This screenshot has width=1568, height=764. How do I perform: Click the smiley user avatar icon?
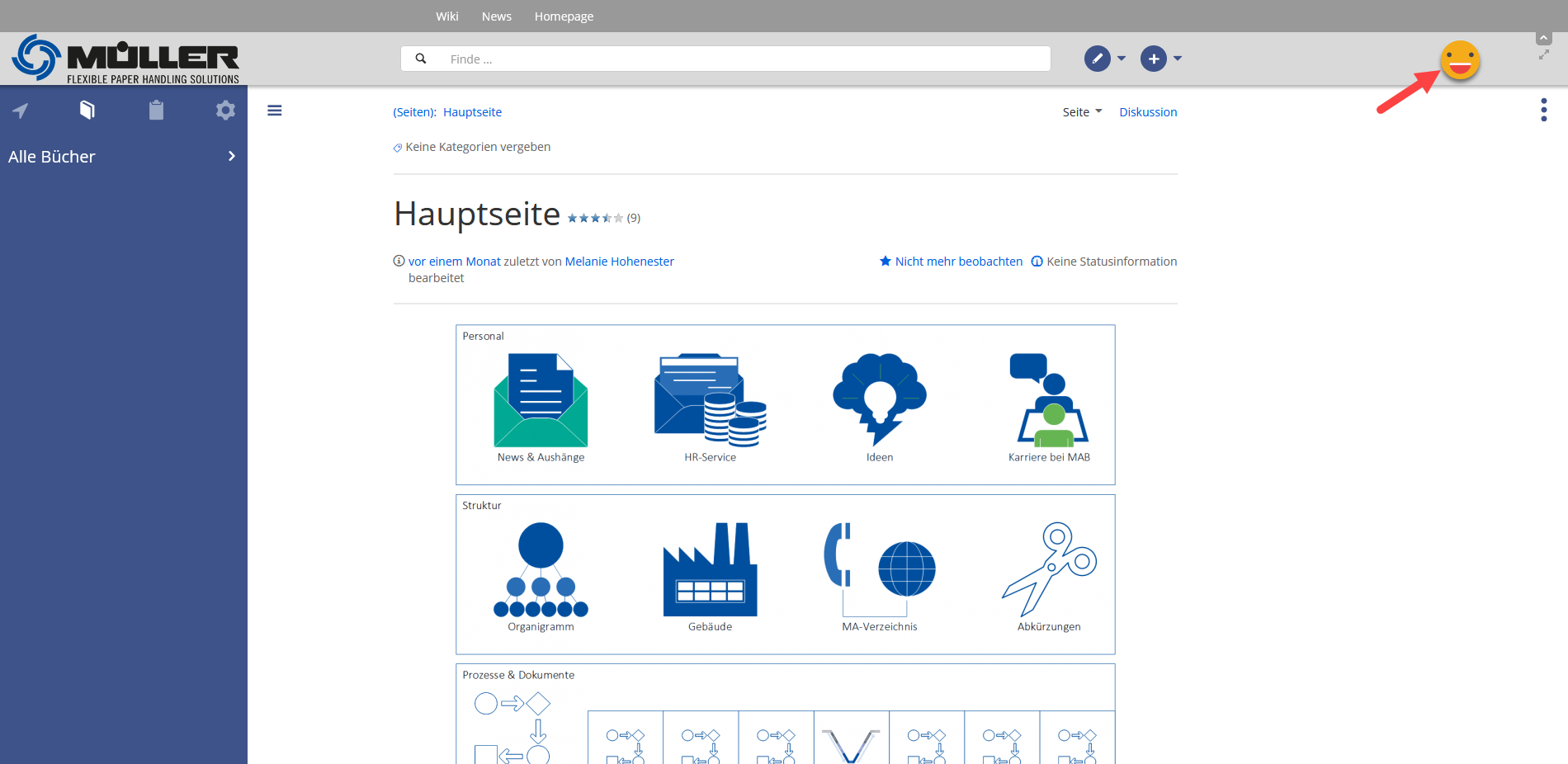[1459, 60]
